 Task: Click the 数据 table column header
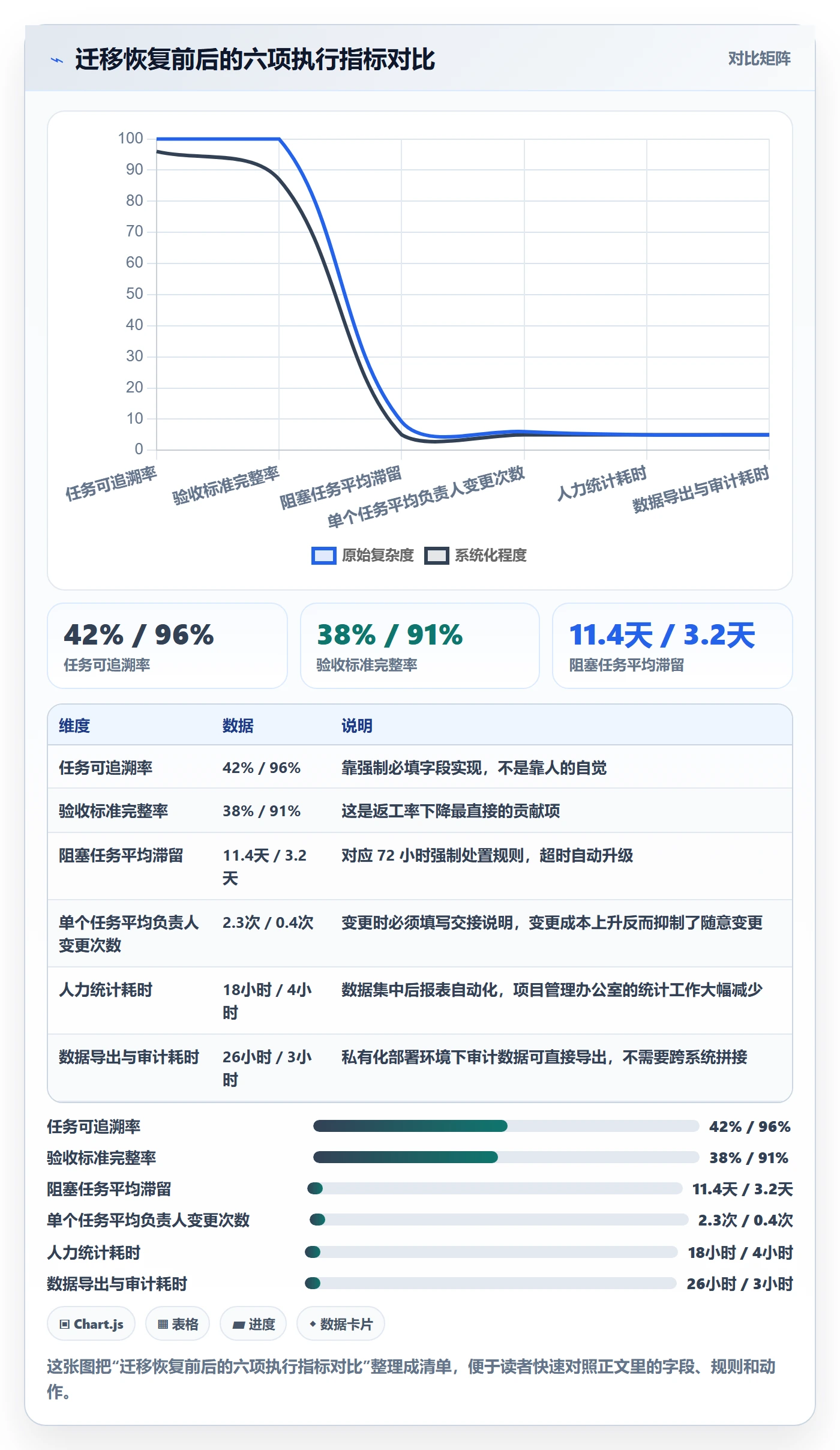pyautogui.click(x=238, y=726)
